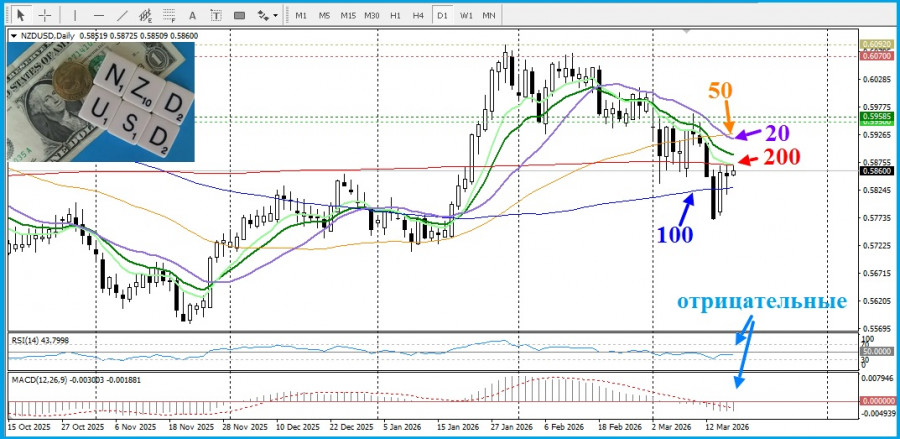The height and width of the screenshot is (439, 900).
Task: Click the 15 Oct 2025 date label
Action: [28, 428]
